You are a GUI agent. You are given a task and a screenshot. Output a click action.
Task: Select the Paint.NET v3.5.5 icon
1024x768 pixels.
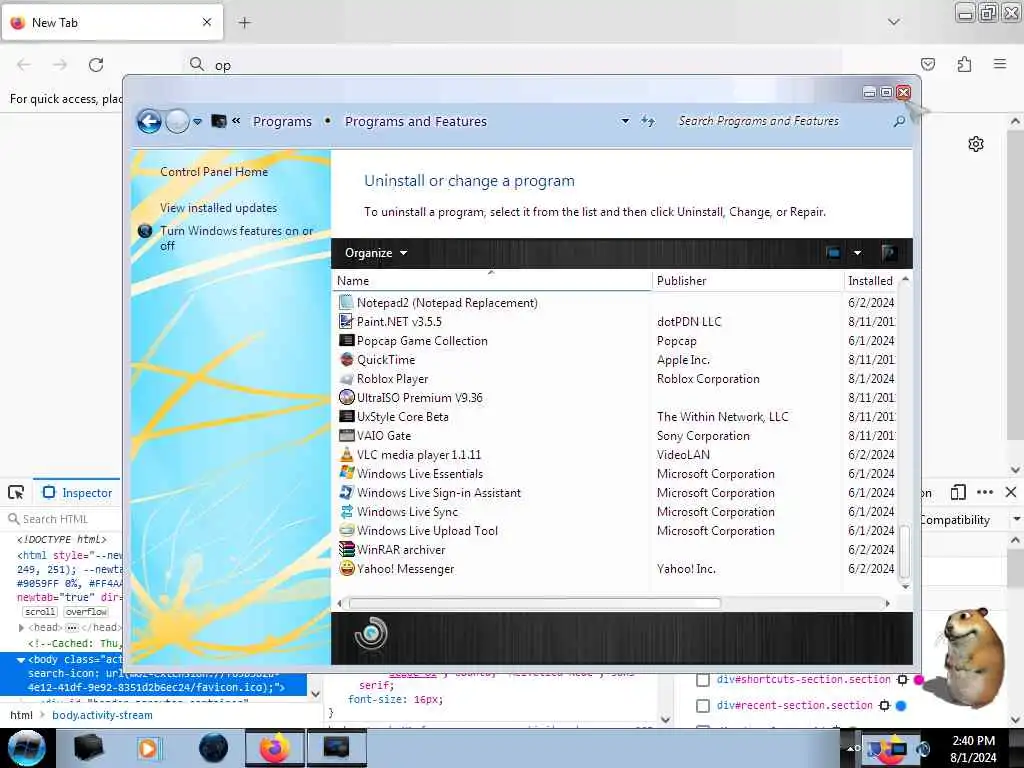point(346,321)
